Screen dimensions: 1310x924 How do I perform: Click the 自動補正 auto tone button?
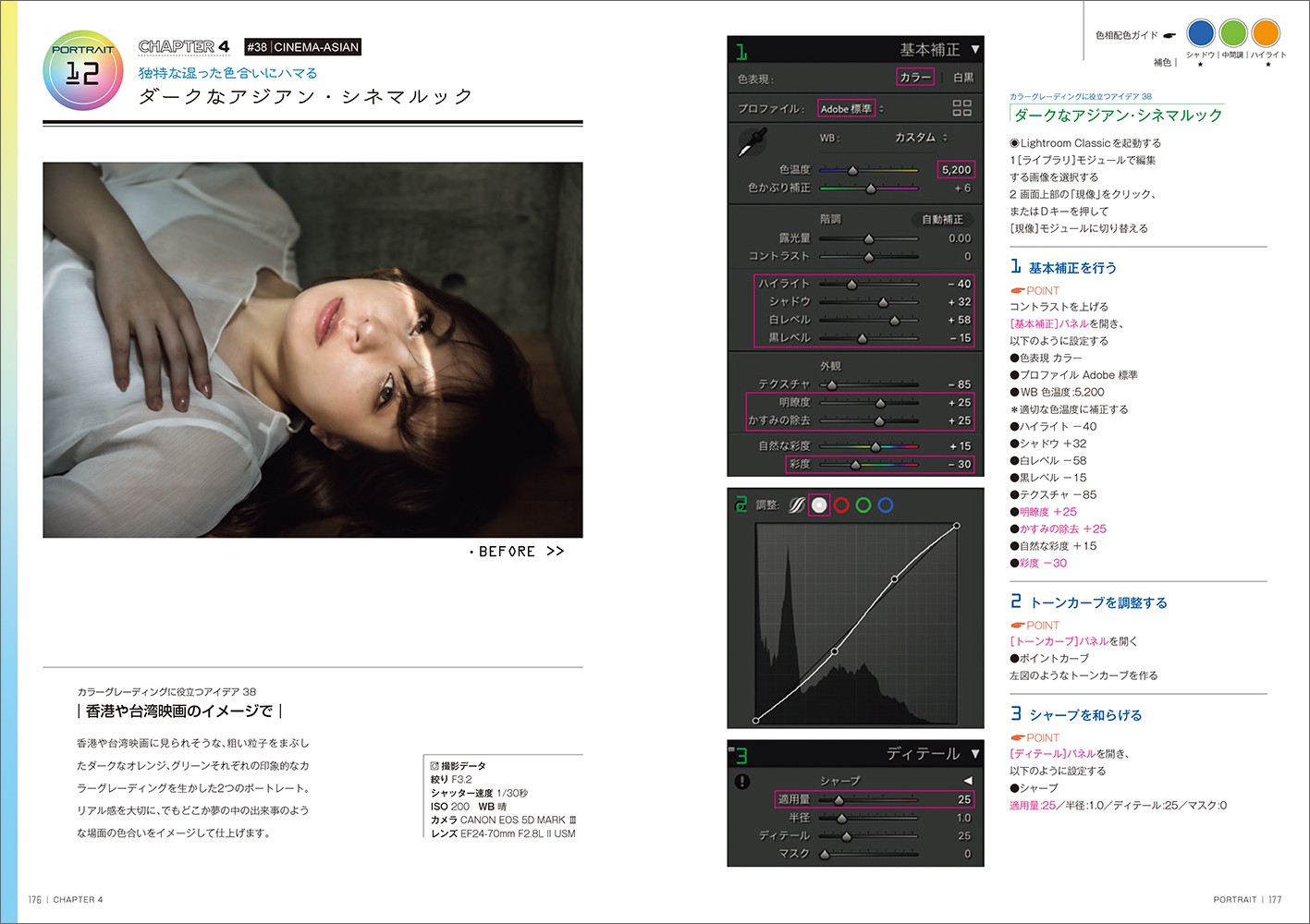tap(942, 219)
